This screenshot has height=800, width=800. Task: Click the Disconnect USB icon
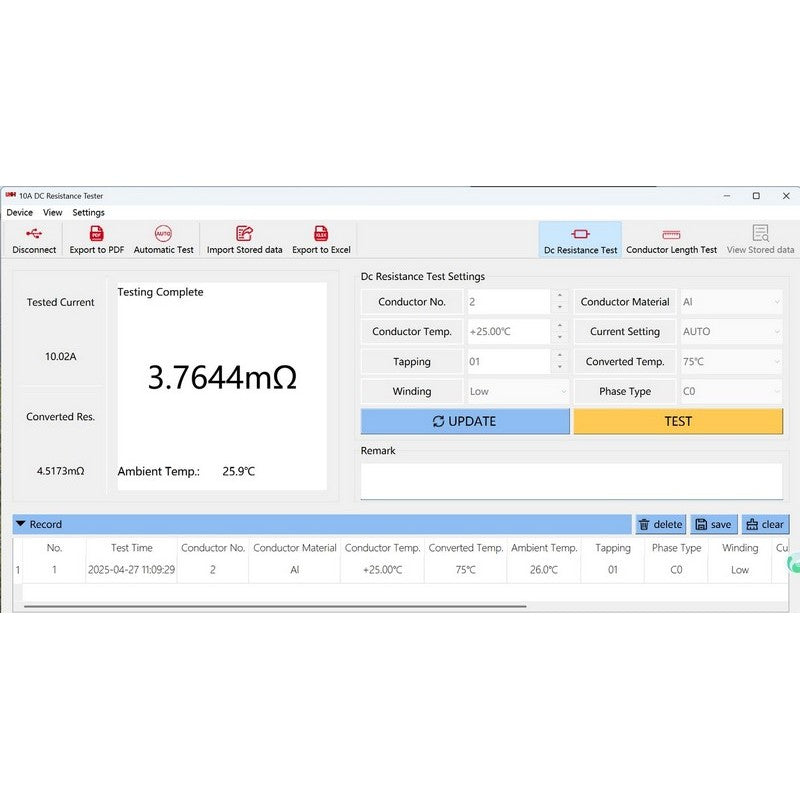34,234
